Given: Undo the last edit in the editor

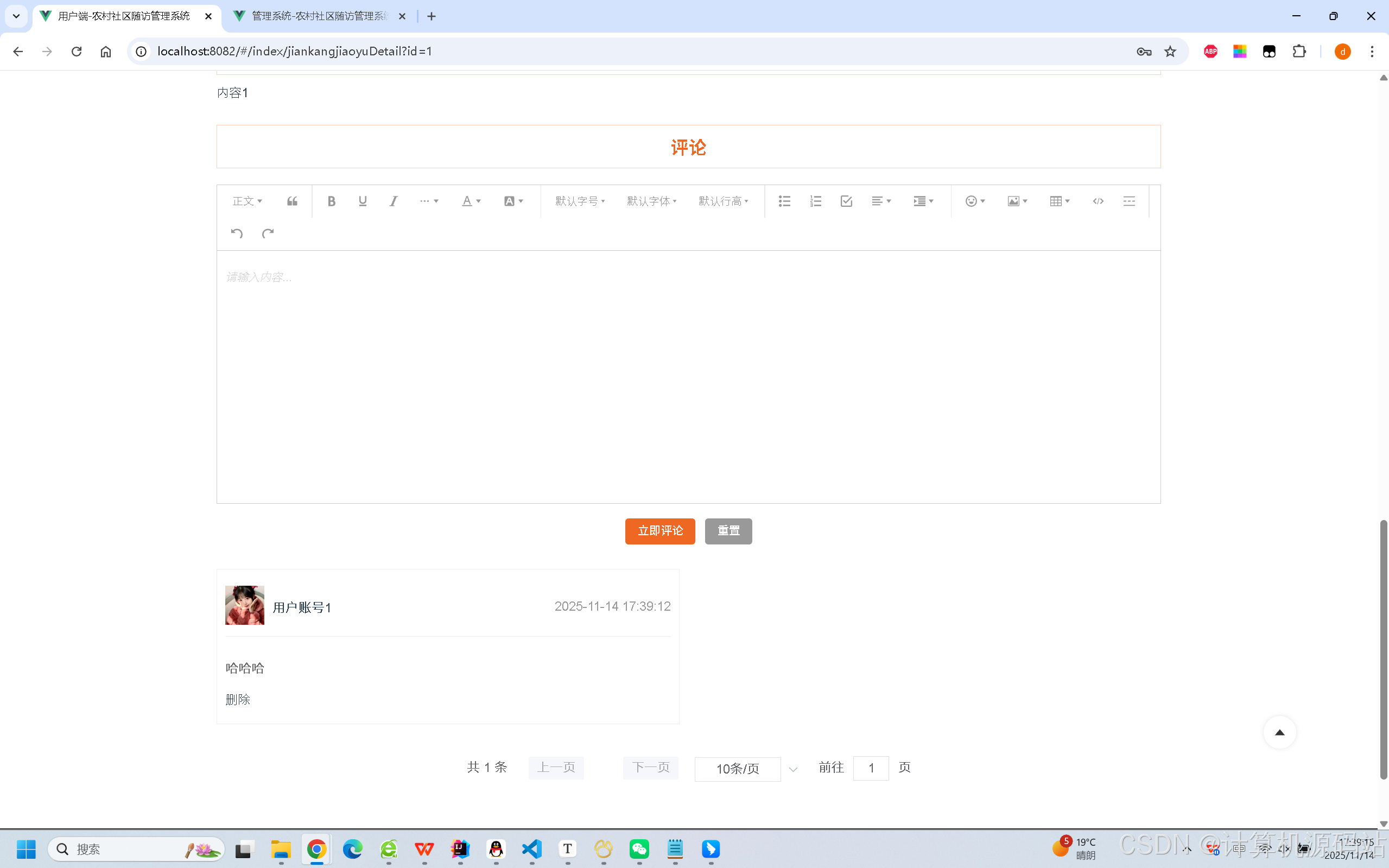Looking at the screenshot, I should pos(237,233).
